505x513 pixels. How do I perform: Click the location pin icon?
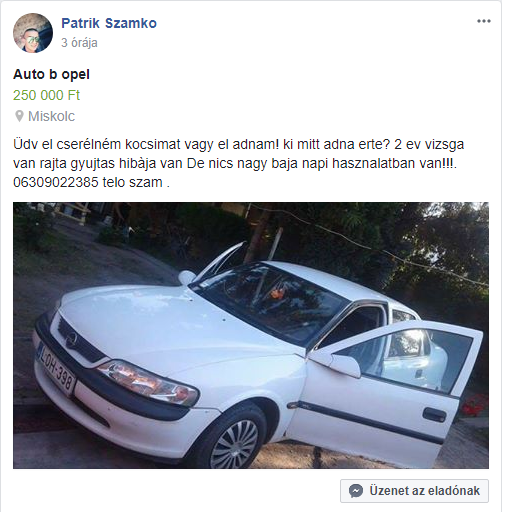click(x=19, y=116)
